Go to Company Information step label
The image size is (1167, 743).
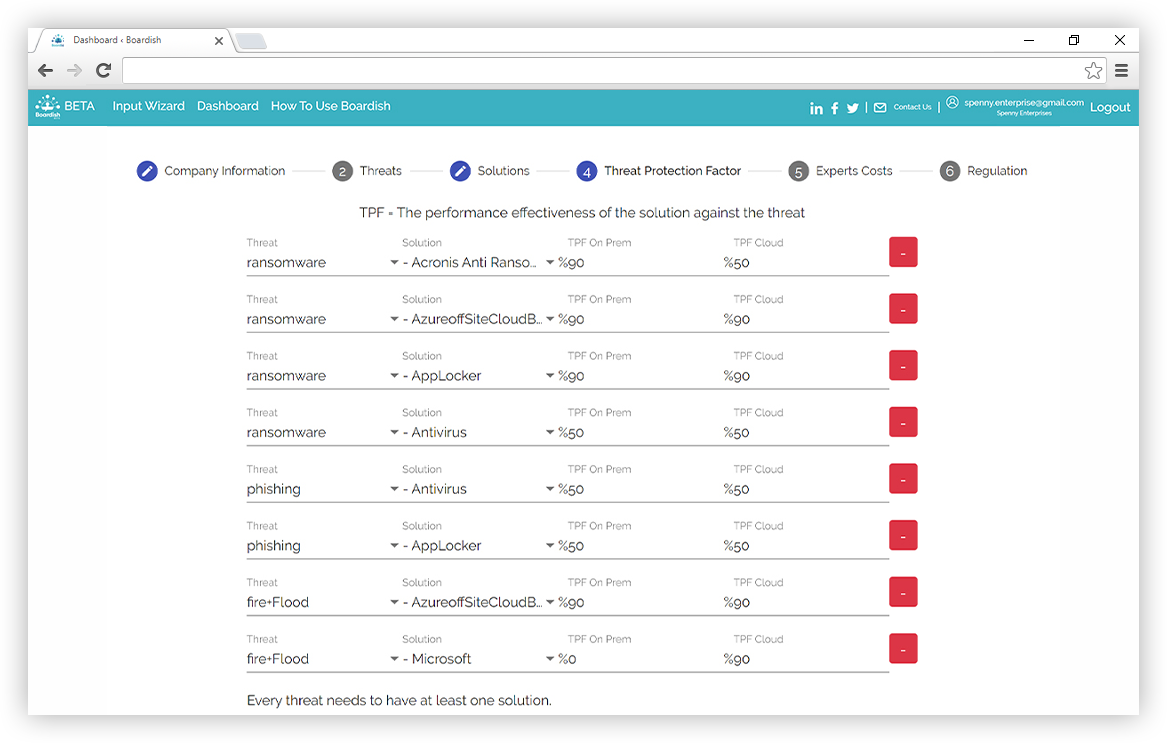point(225,171)
